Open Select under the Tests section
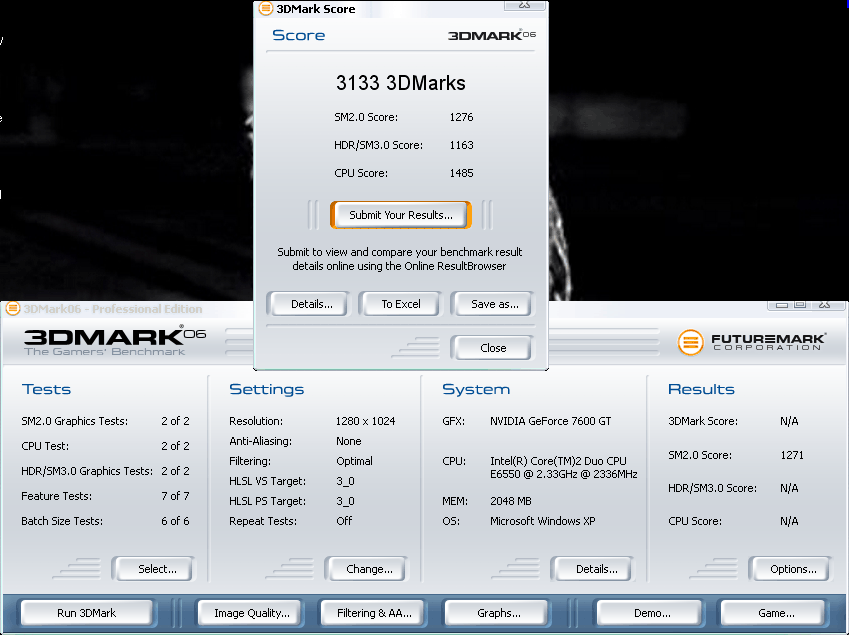This screenshot has height=635, width=849. [x=156, y=569]
